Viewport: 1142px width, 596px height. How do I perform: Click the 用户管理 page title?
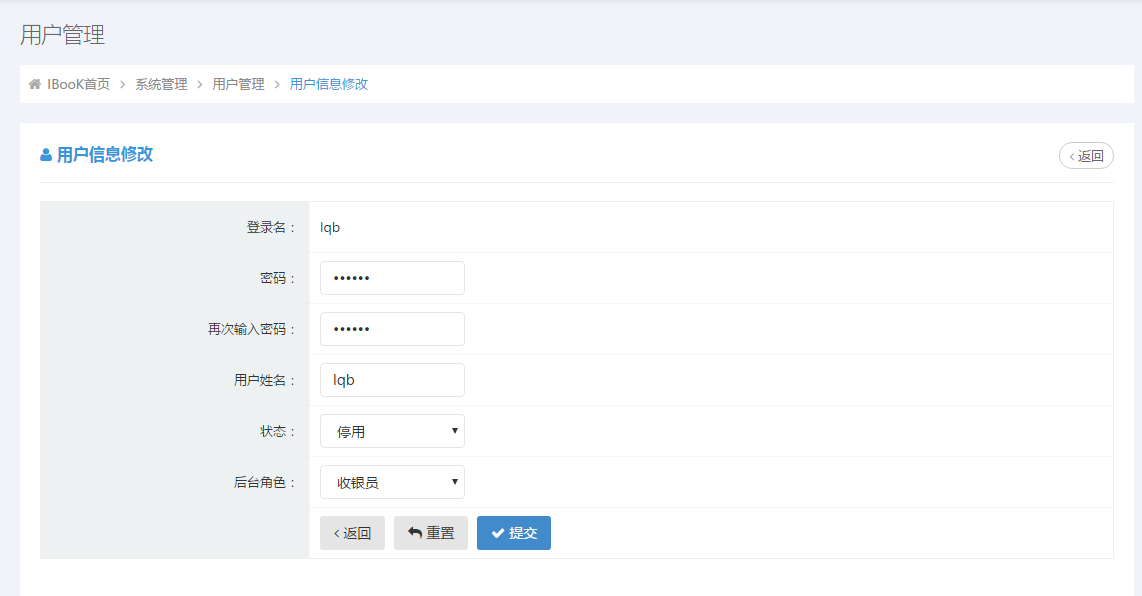point(62,35)
